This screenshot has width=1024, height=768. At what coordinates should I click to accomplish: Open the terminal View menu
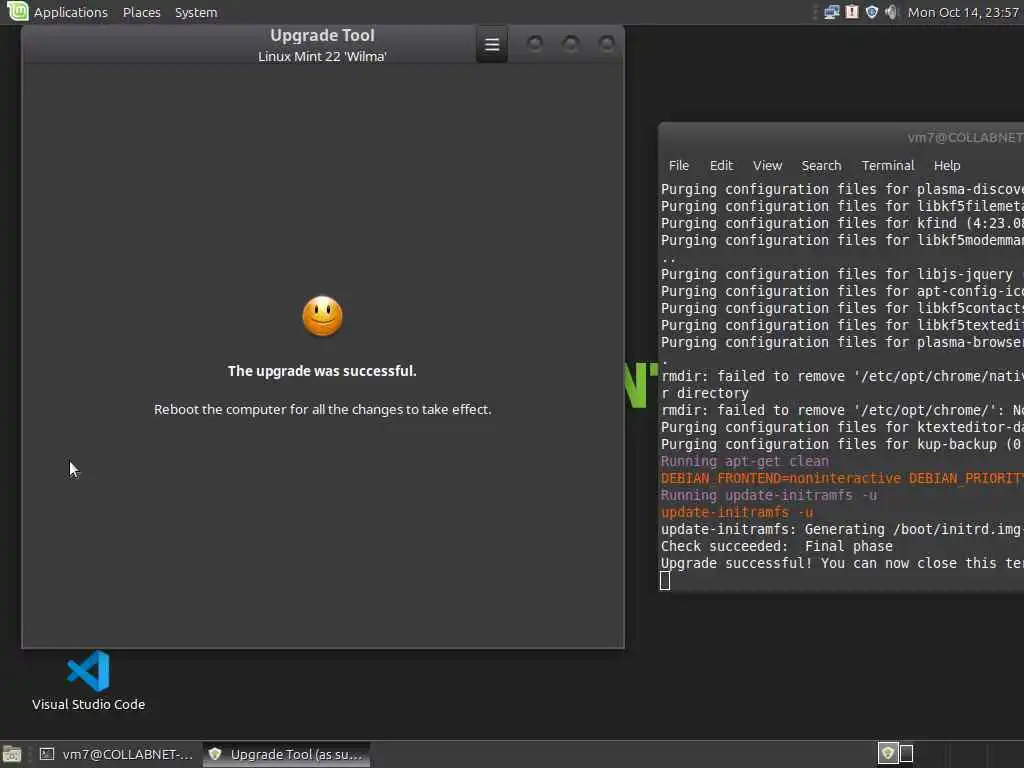[x=767, y=165]
